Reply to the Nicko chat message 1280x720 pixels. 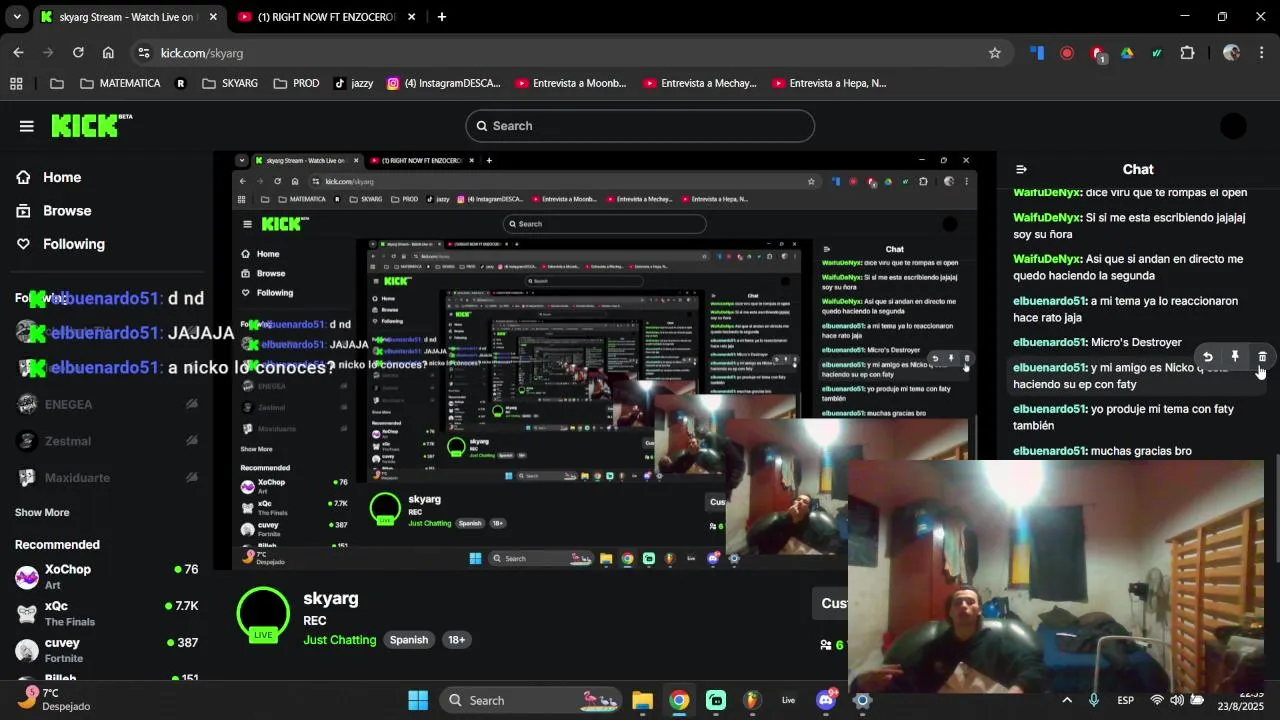[x=1207, y=357]
